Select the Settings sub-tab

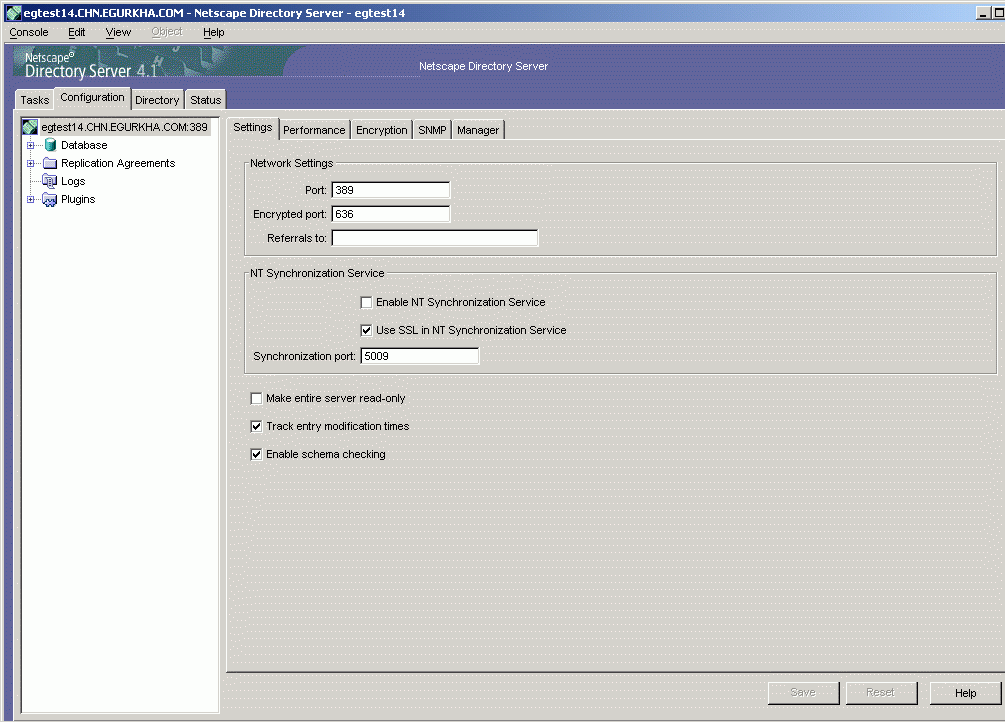[253, 128]
